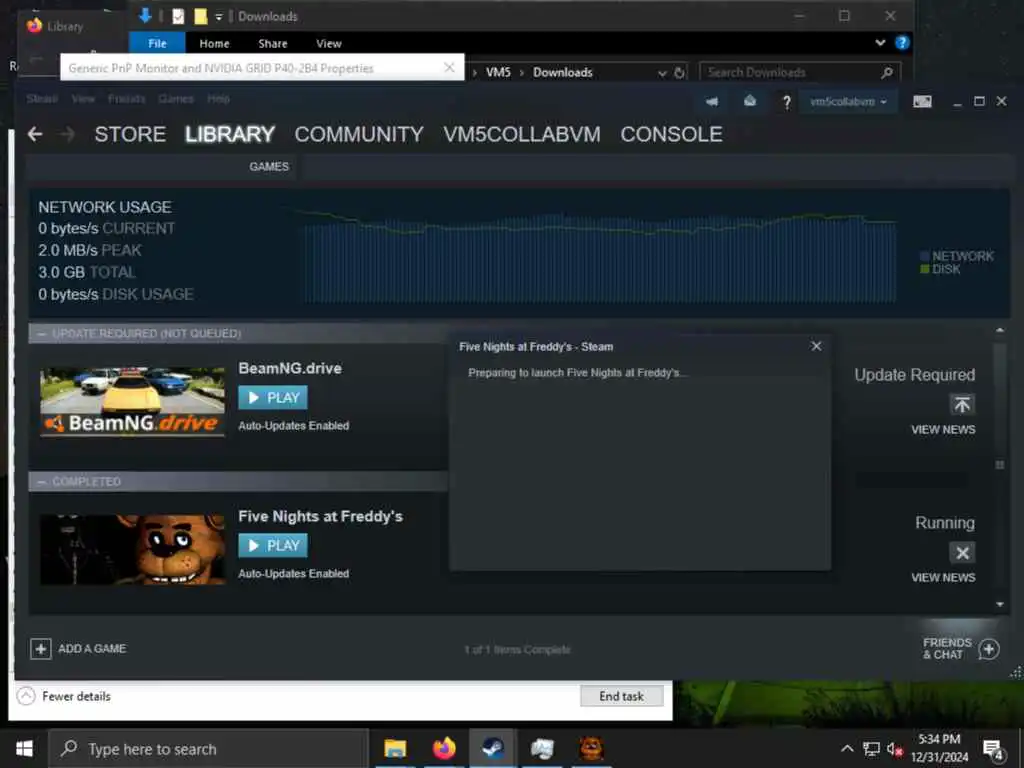Open the VM5COLLABVM profile tab

click(x=522, y=135)
